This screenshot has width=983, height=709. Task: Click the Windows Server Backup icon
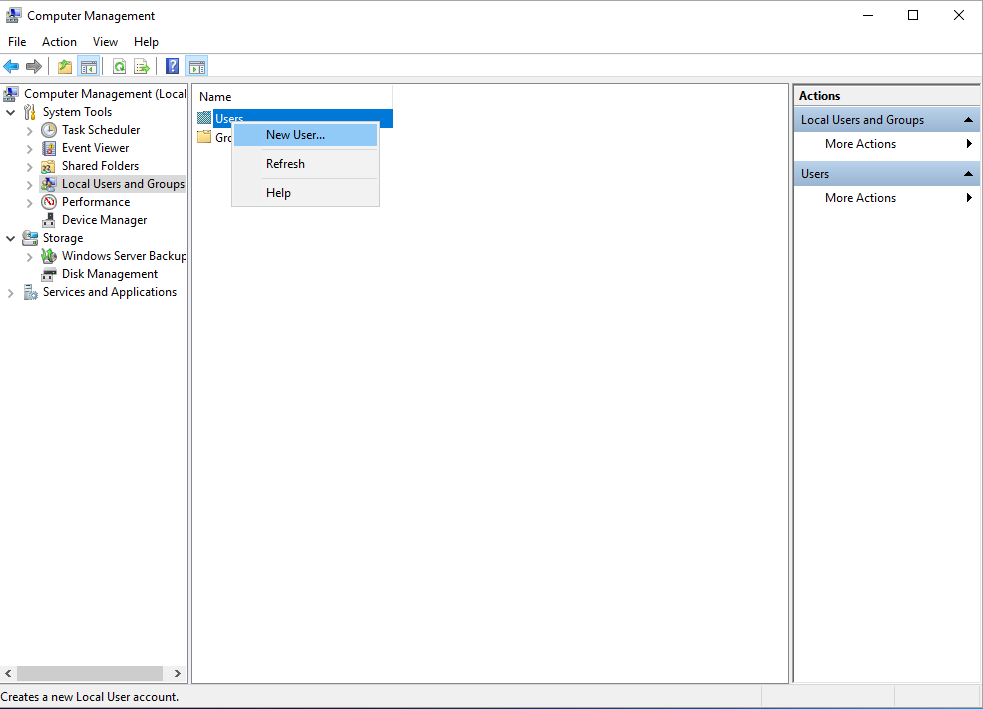[49, 256]
